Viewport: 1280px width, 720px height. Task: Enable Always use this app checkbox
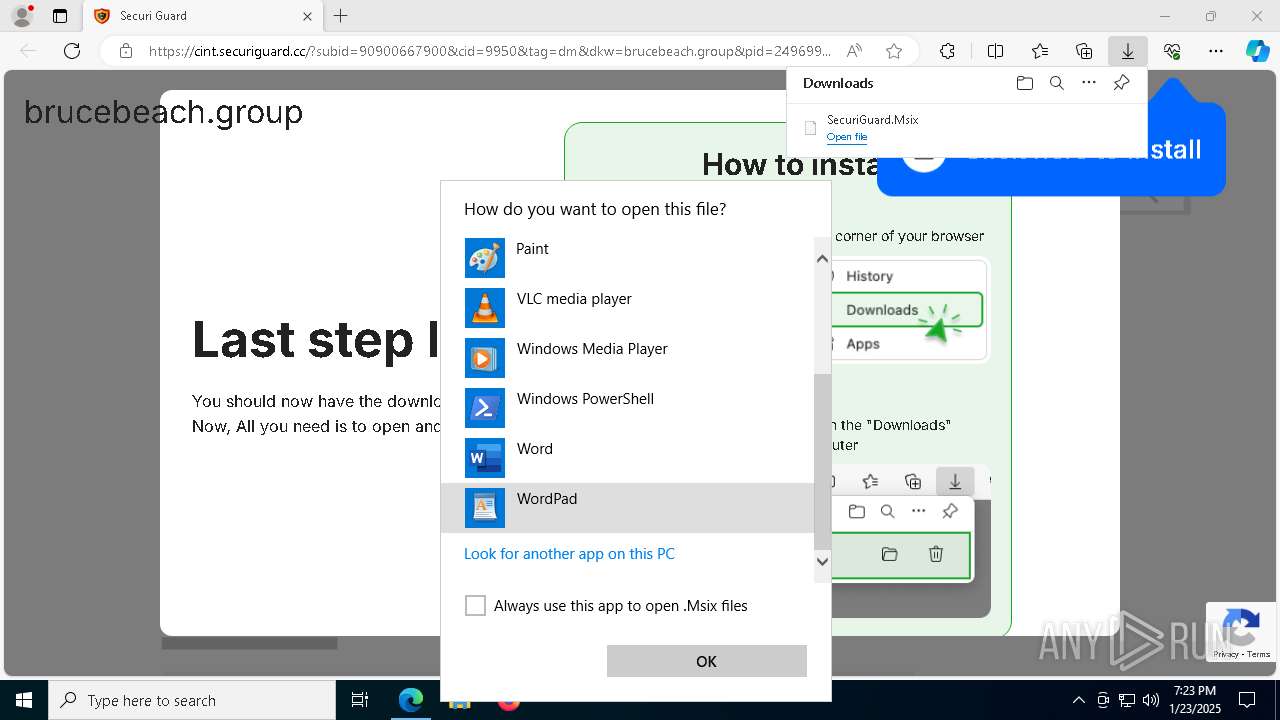click(x=475, y=606)
